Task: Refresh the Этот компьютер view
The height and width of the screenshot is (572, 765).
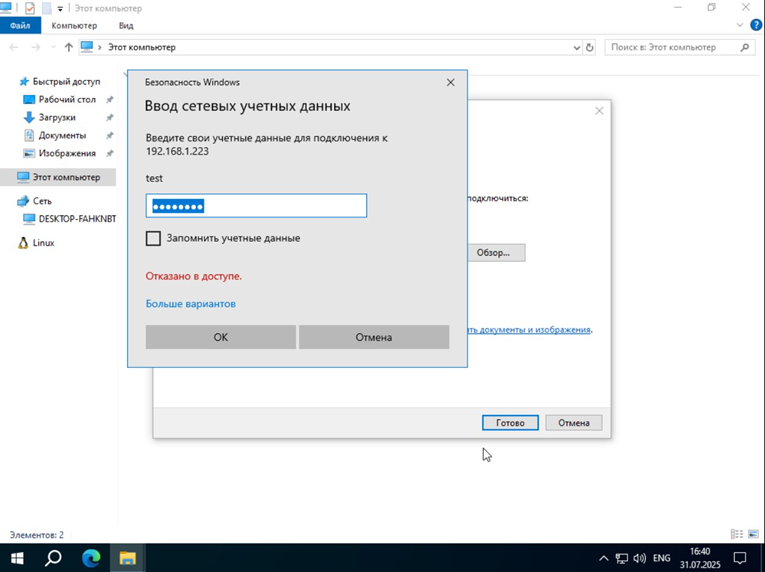Action: pos(589,48)
